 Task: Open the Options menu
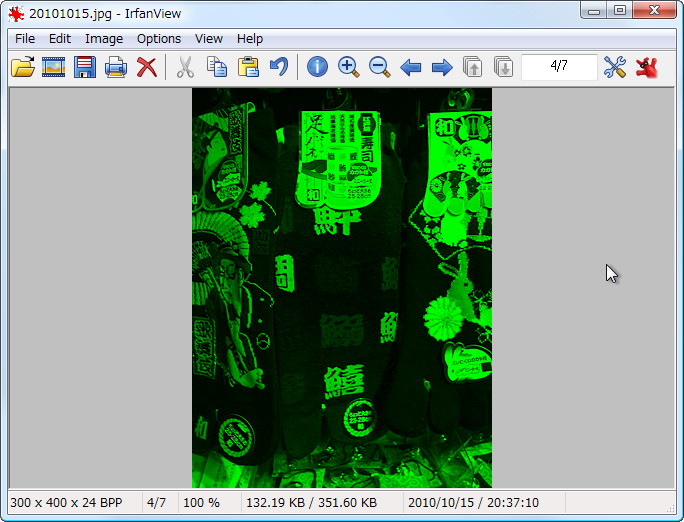159,39
